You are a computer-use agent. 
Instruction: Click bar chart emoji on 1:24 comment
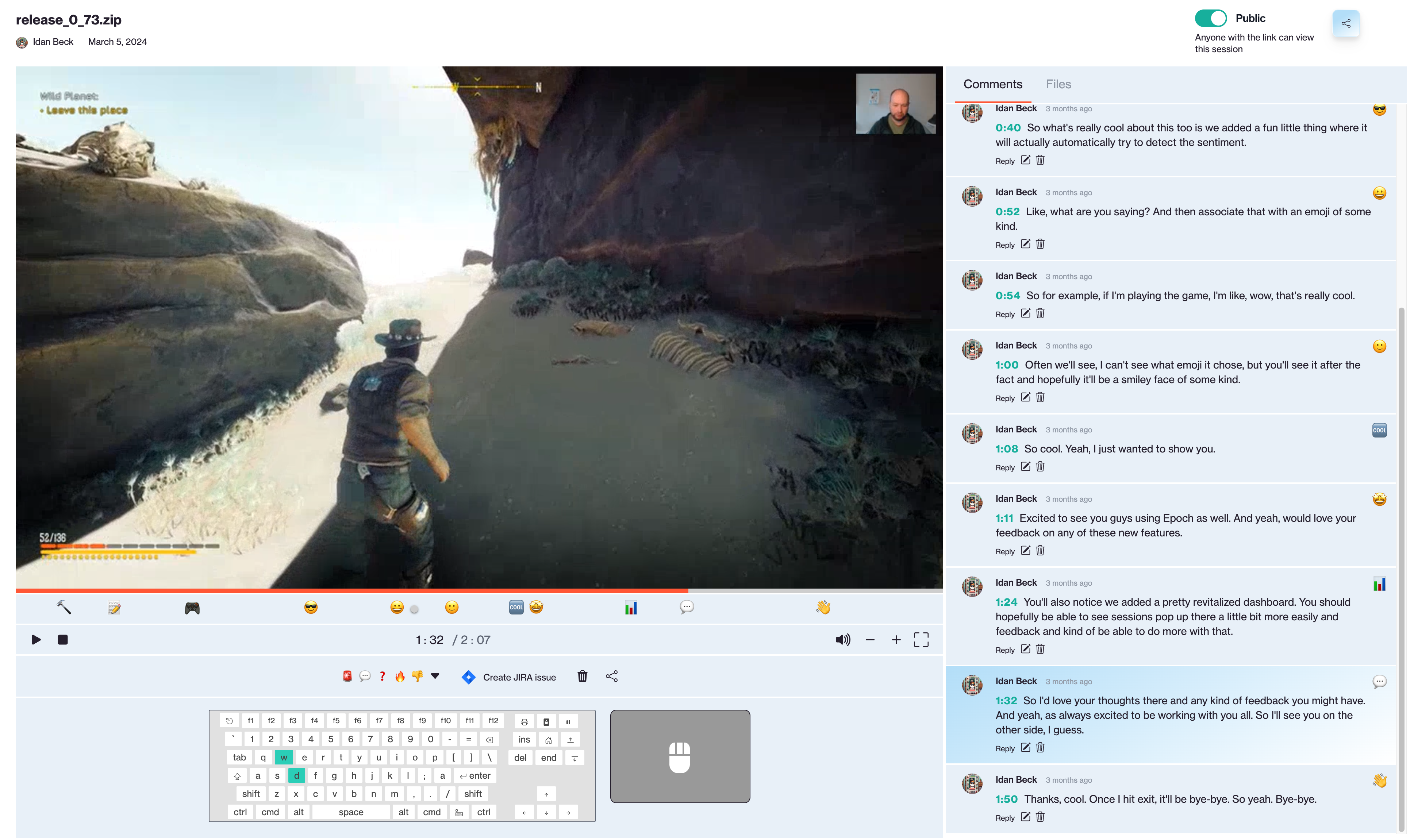(1379, 583)
